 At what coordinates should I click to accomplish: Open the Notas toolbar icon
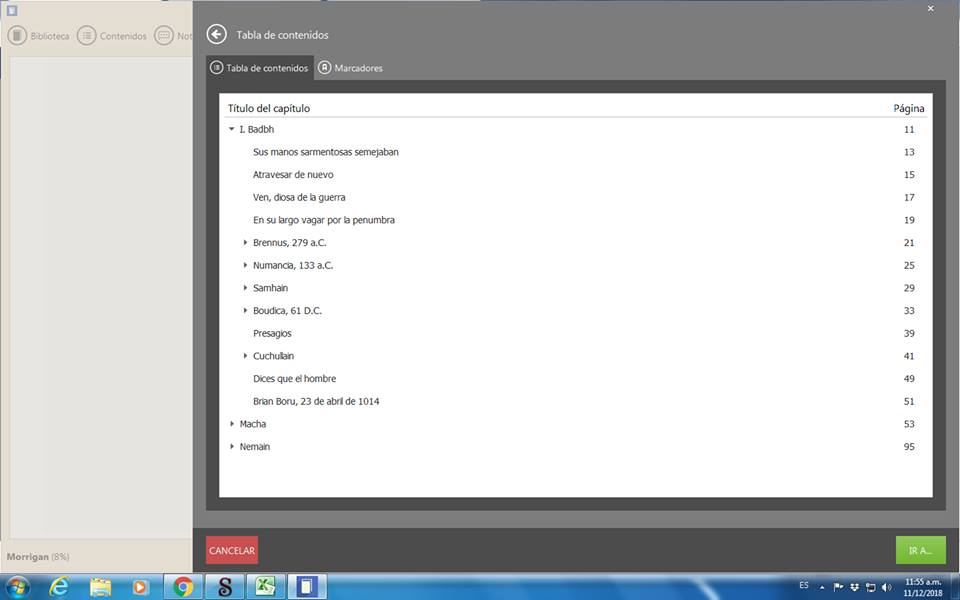pyautogui.click(x=164, y=36)
